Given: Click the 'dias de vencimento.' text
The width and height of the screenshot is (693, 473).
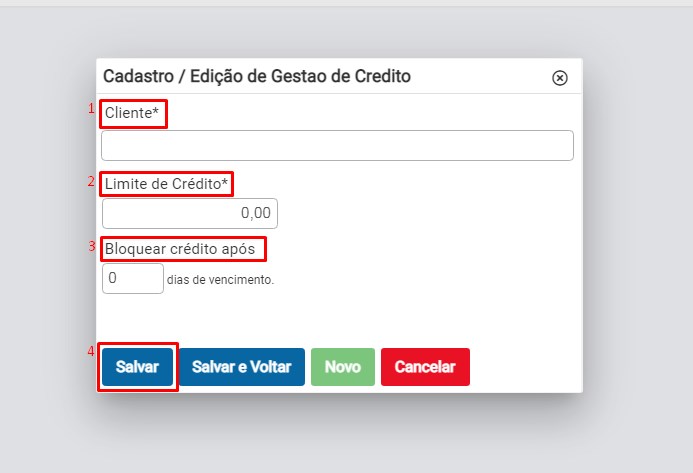Looking at the screenshot, I should 221,280.
